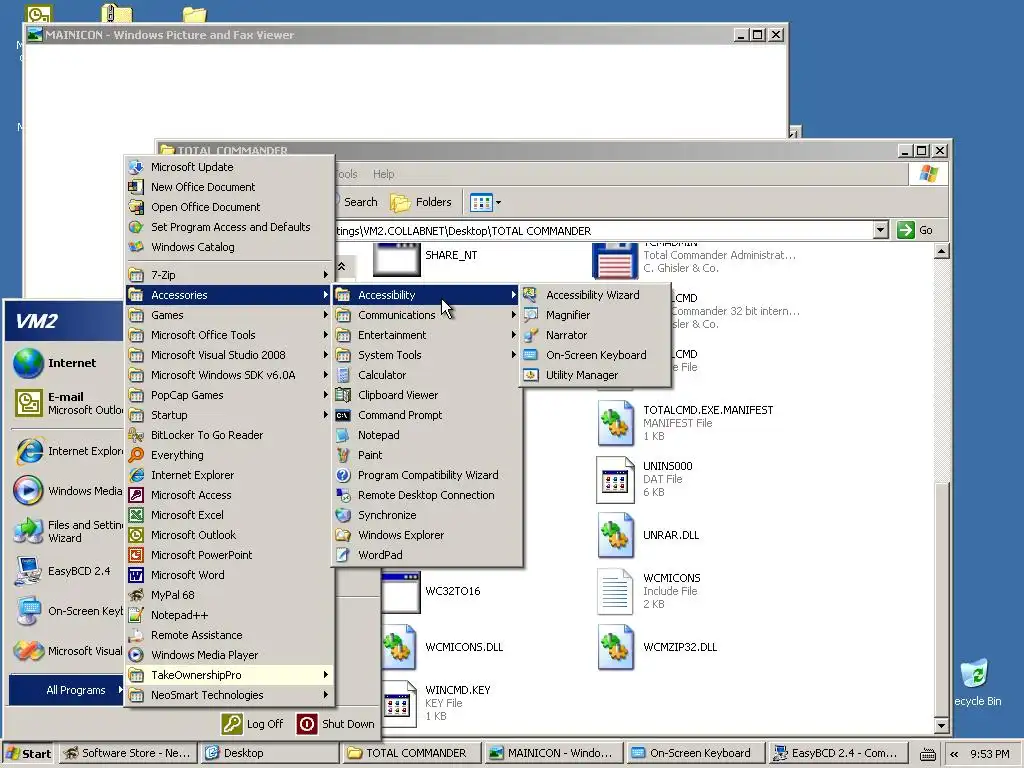
Task: Expand the PopCap Games folder
Action: pos(229,395)
